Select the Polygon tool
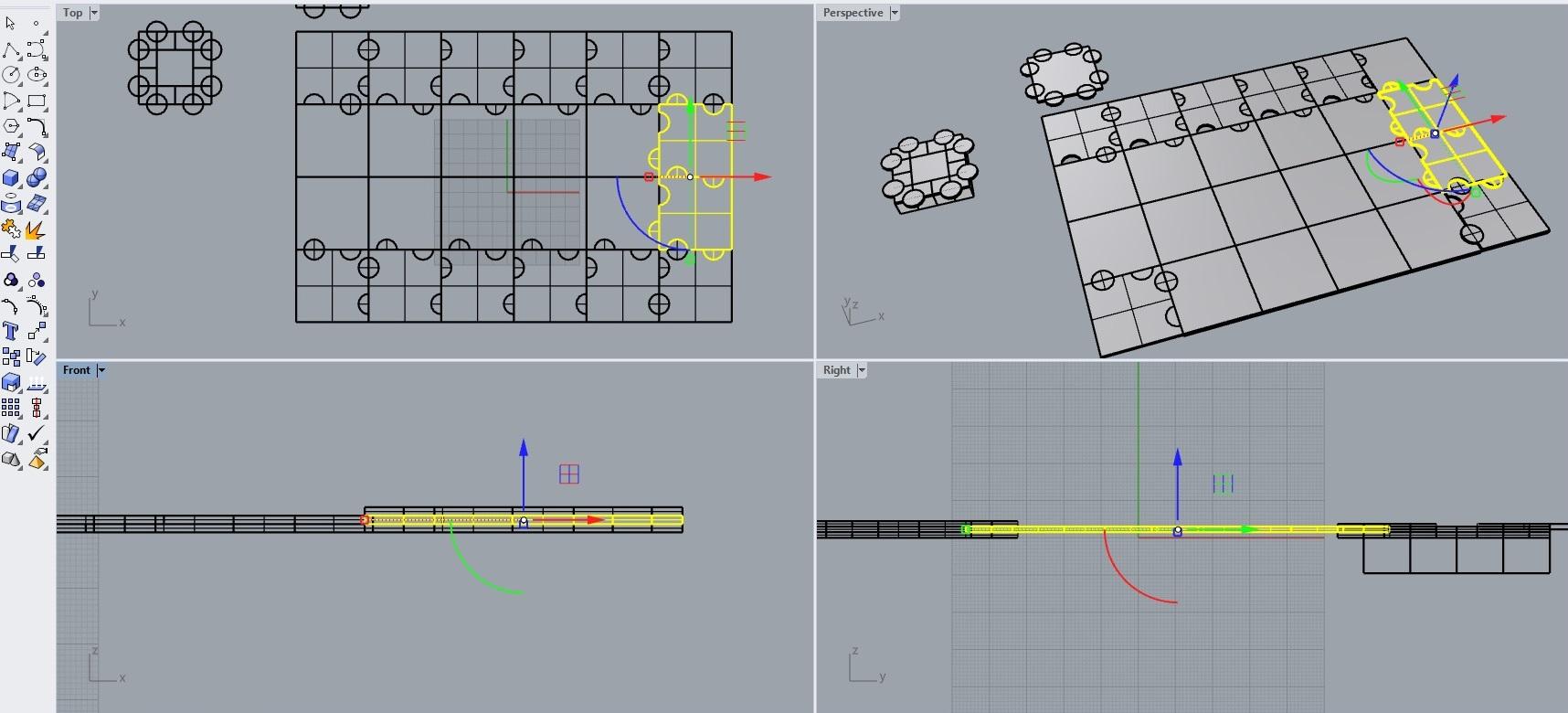The height and width of the screenshot is (713, 1568). point(11,126)
